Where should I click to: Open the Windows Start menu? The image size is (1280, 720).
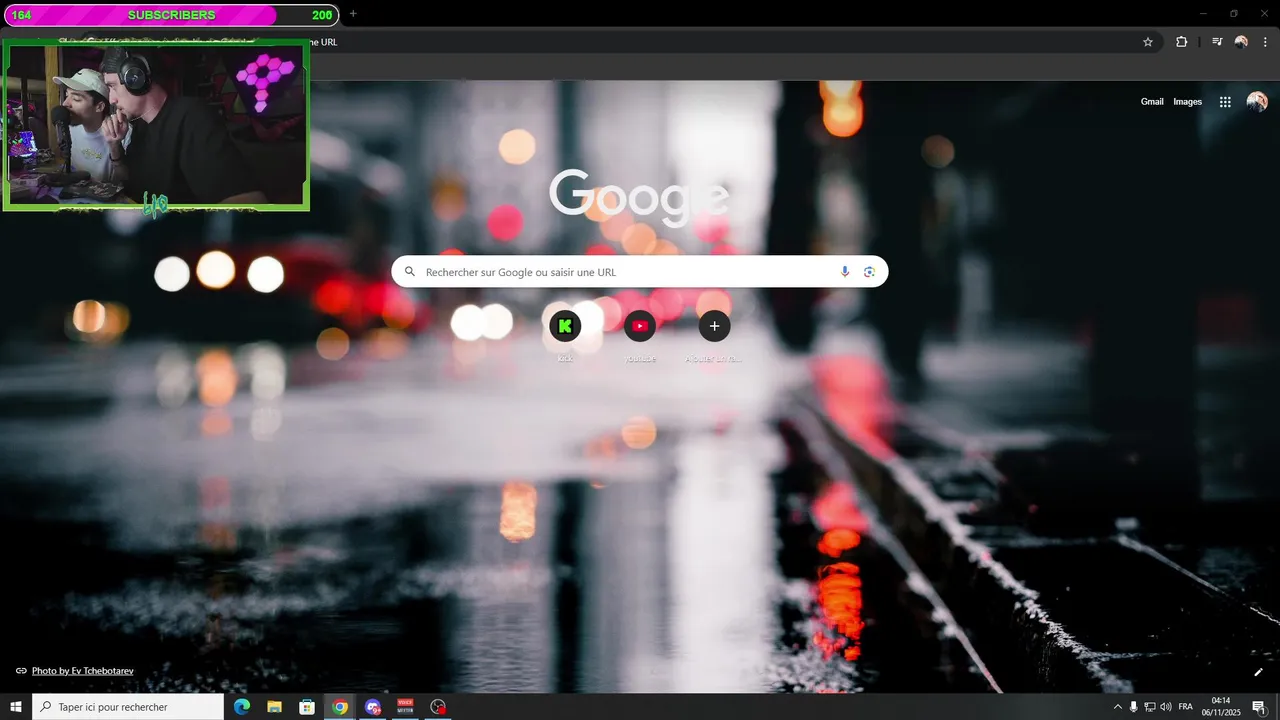click(x=16, y=707)
